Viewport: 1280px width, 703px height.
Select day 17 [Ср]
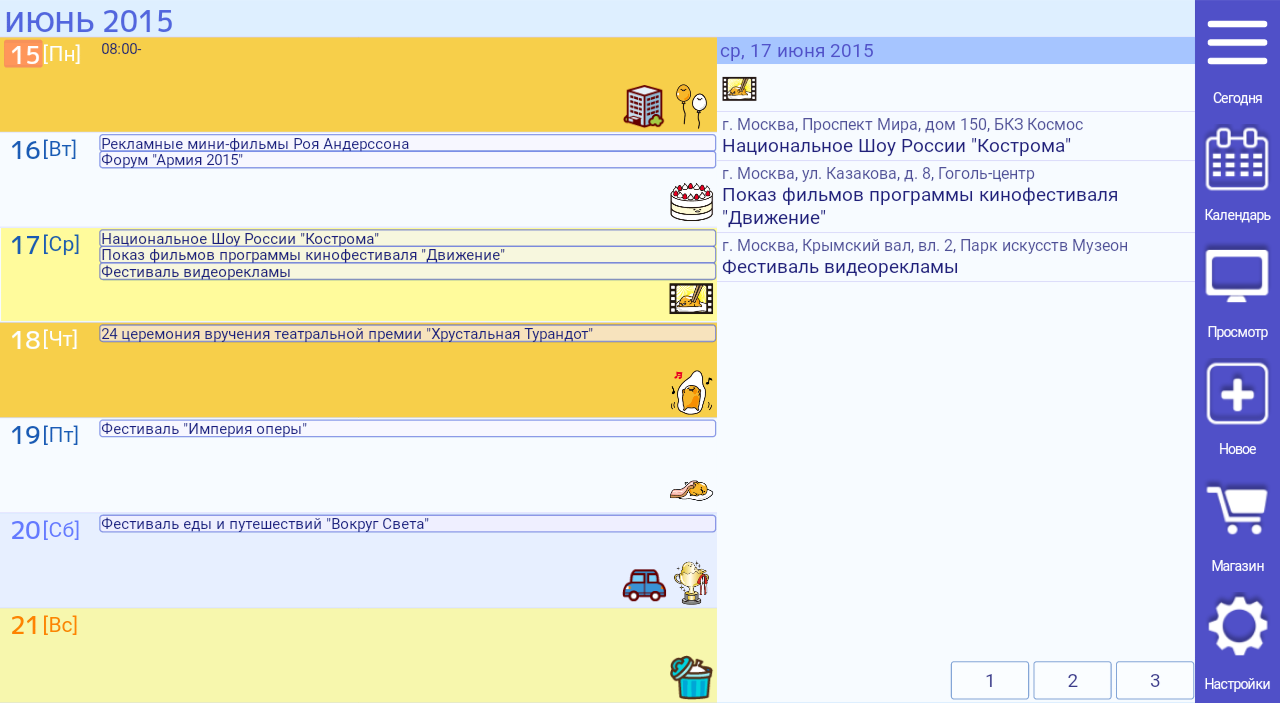45,245
